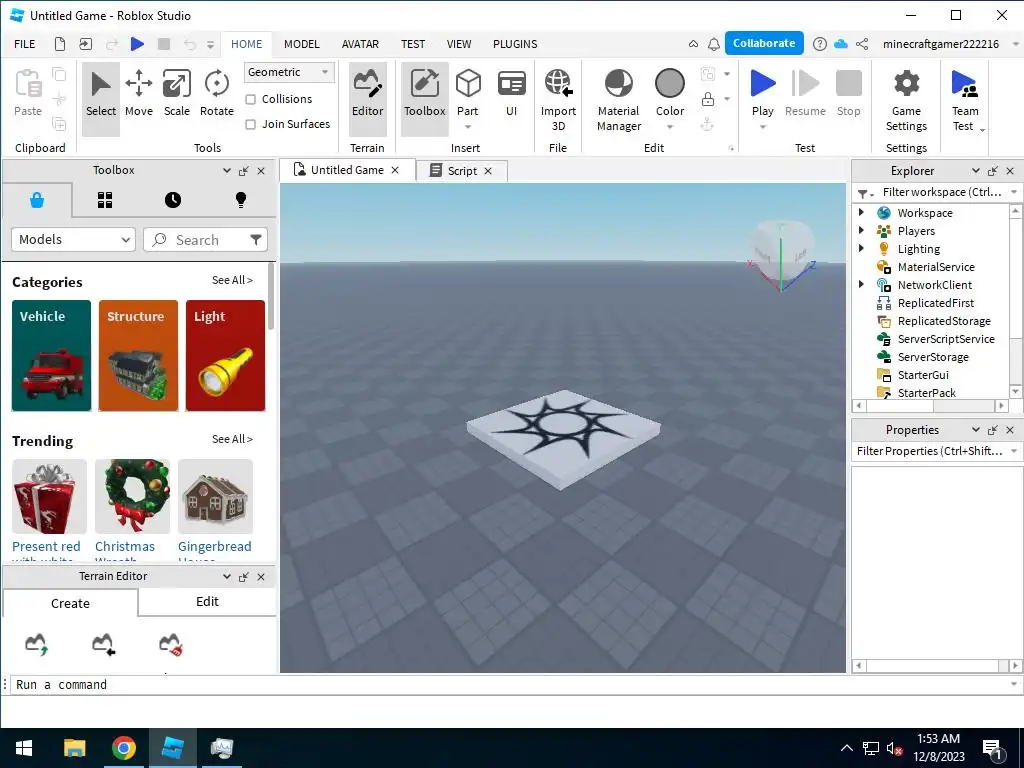Open the Color dropdown arrow
1024x768 pixels.
tap(670, 127)
